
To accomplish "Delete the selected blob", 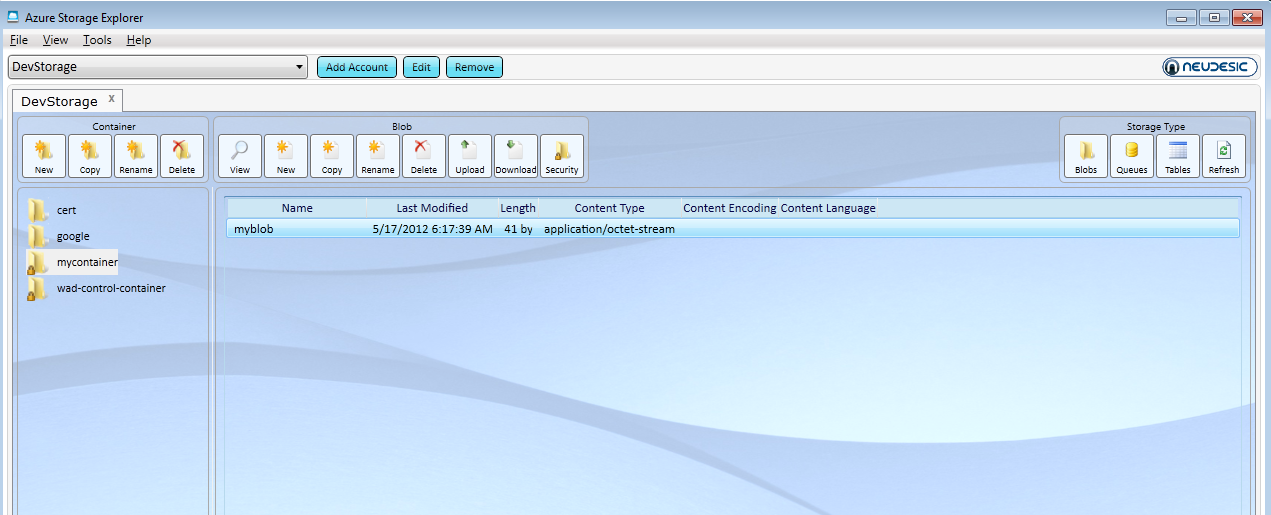I will click(x=424, y=156).
